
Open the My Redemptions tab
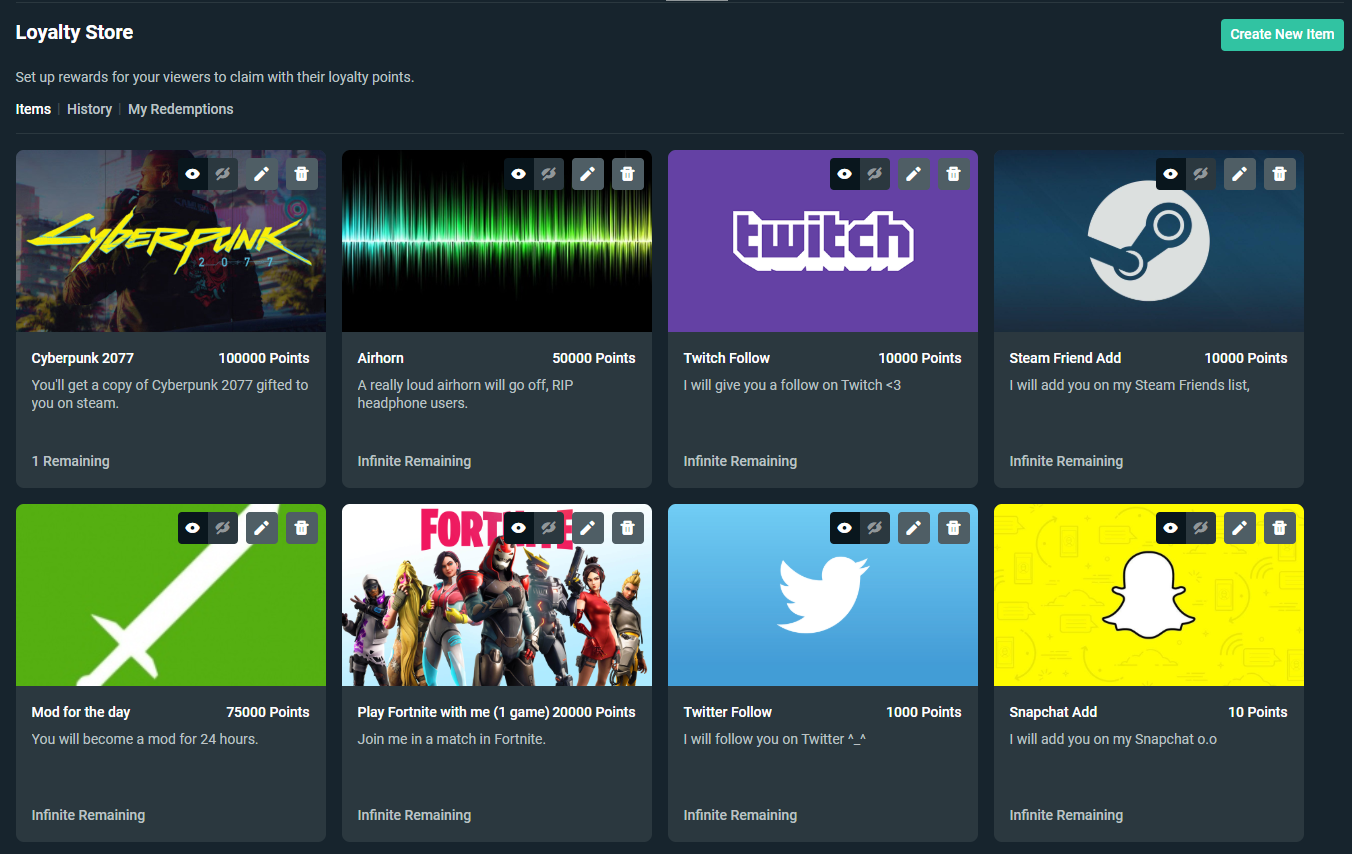tap(181, 109)
